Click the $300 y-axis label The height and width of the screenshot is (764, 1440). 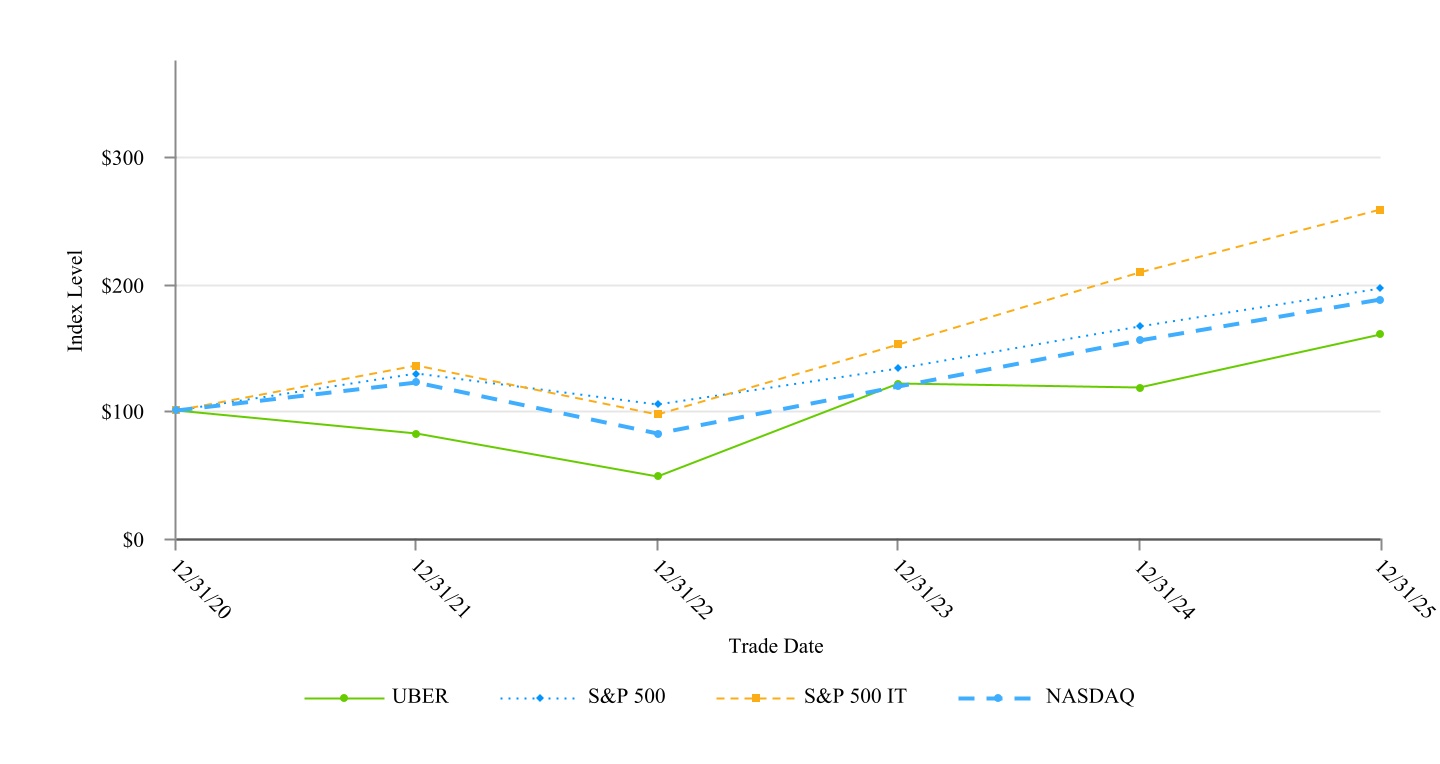(x=123, y=158)
